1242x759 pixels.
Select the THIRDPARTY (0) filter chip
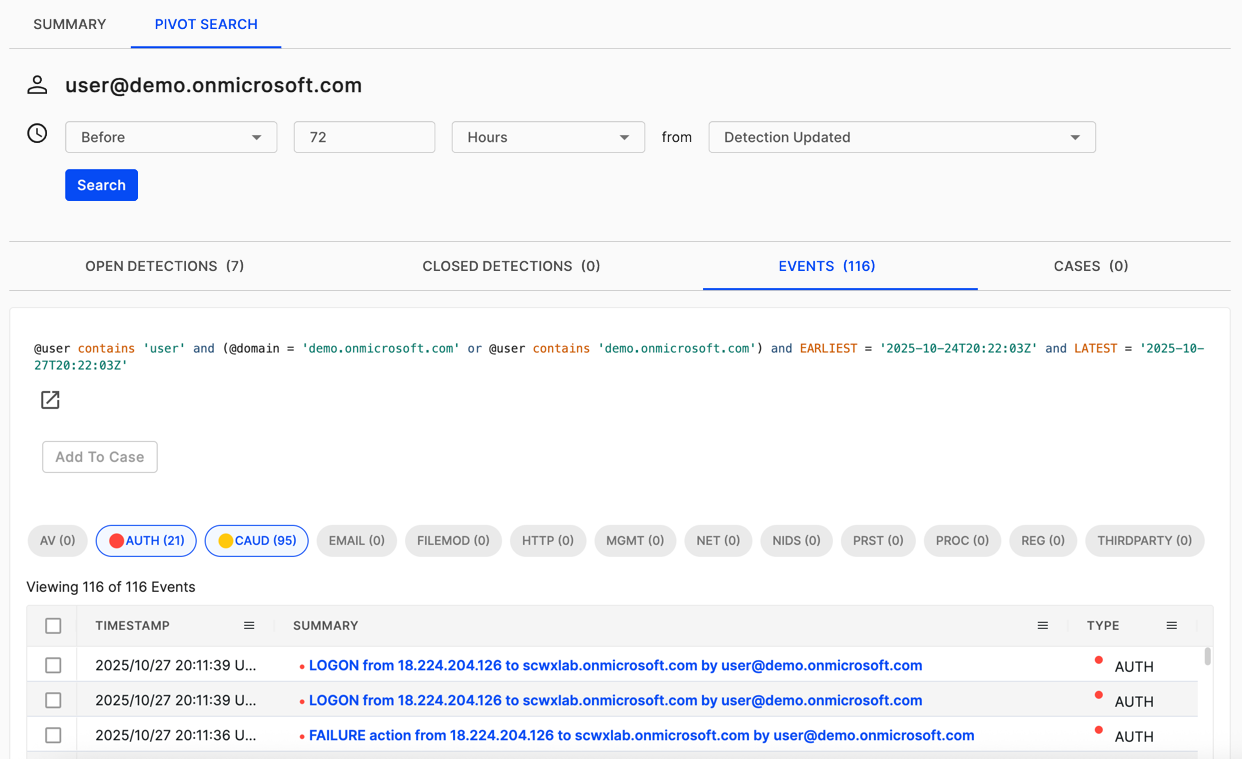click(x=1145, y=541)
